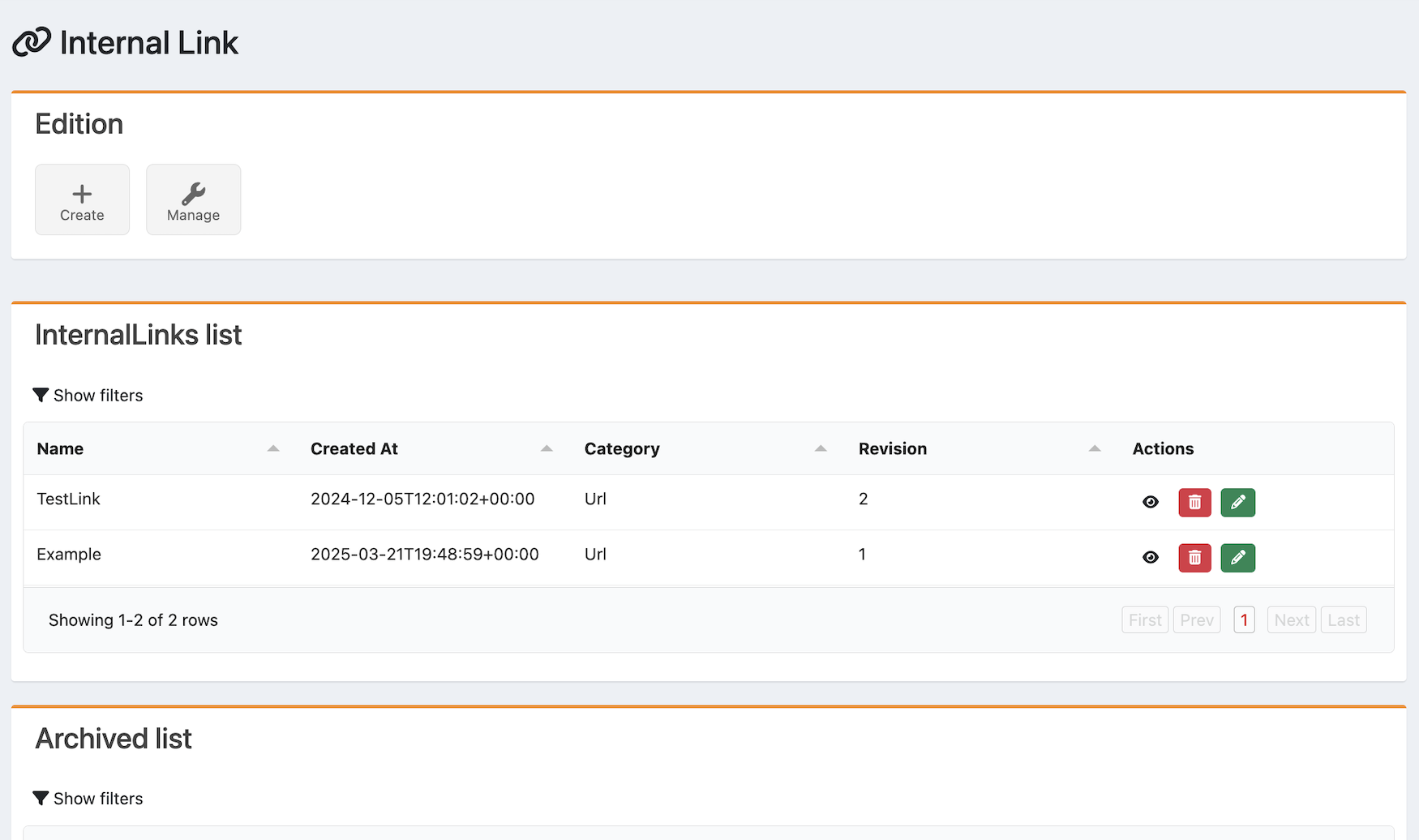The image size is (1419, 840).
Task: Select page 1 in pagination
Action: (x=1244, y=620)
